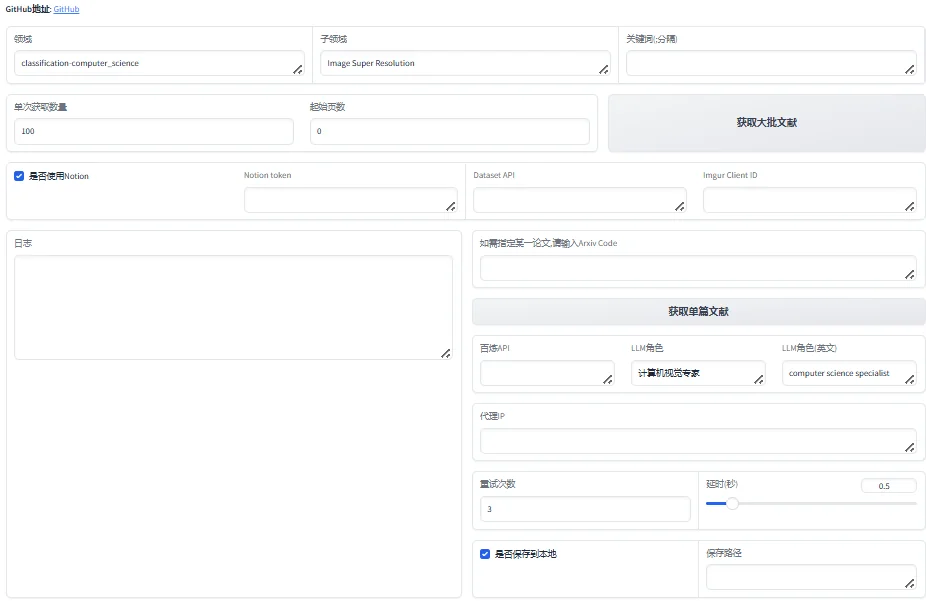
Task: Click the Arxiv Code input field
Action: tap(698, 268)
